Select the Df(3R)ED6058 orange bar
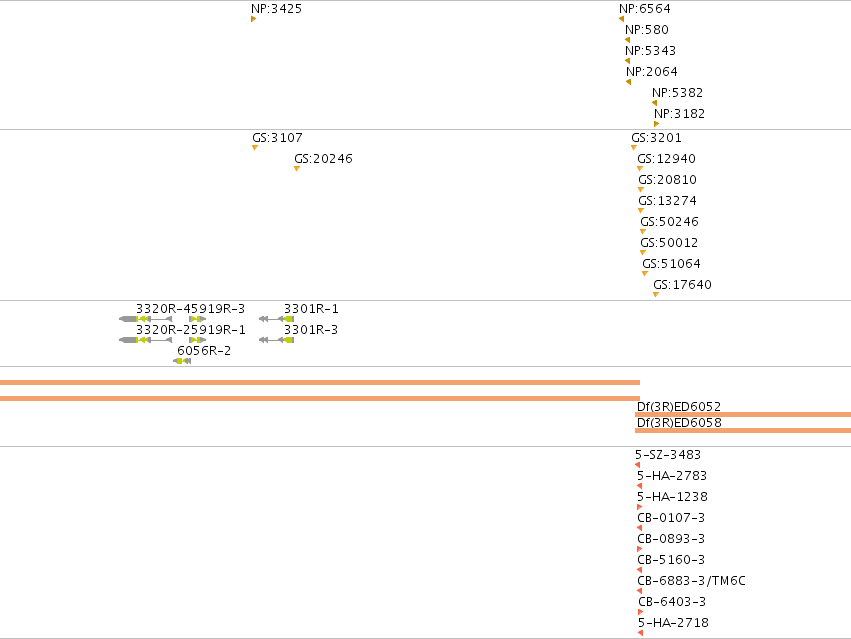 point(743,431)
